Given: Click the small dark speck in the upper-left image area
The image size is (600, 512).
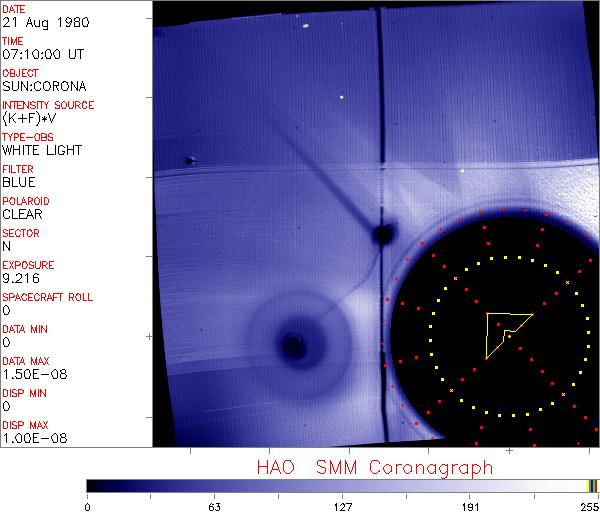Looking at the screenshot, I should coord(190,160).
